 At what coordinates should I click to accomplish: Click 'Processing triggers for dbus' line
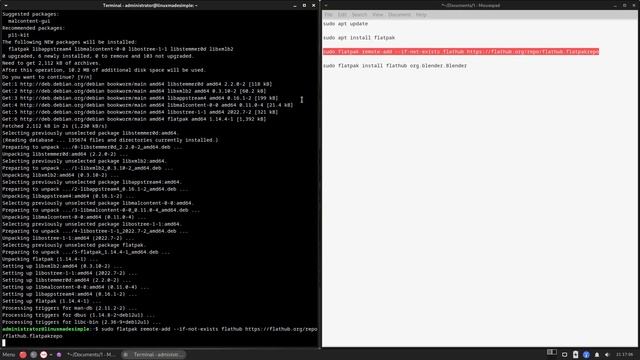click(79, 315)
